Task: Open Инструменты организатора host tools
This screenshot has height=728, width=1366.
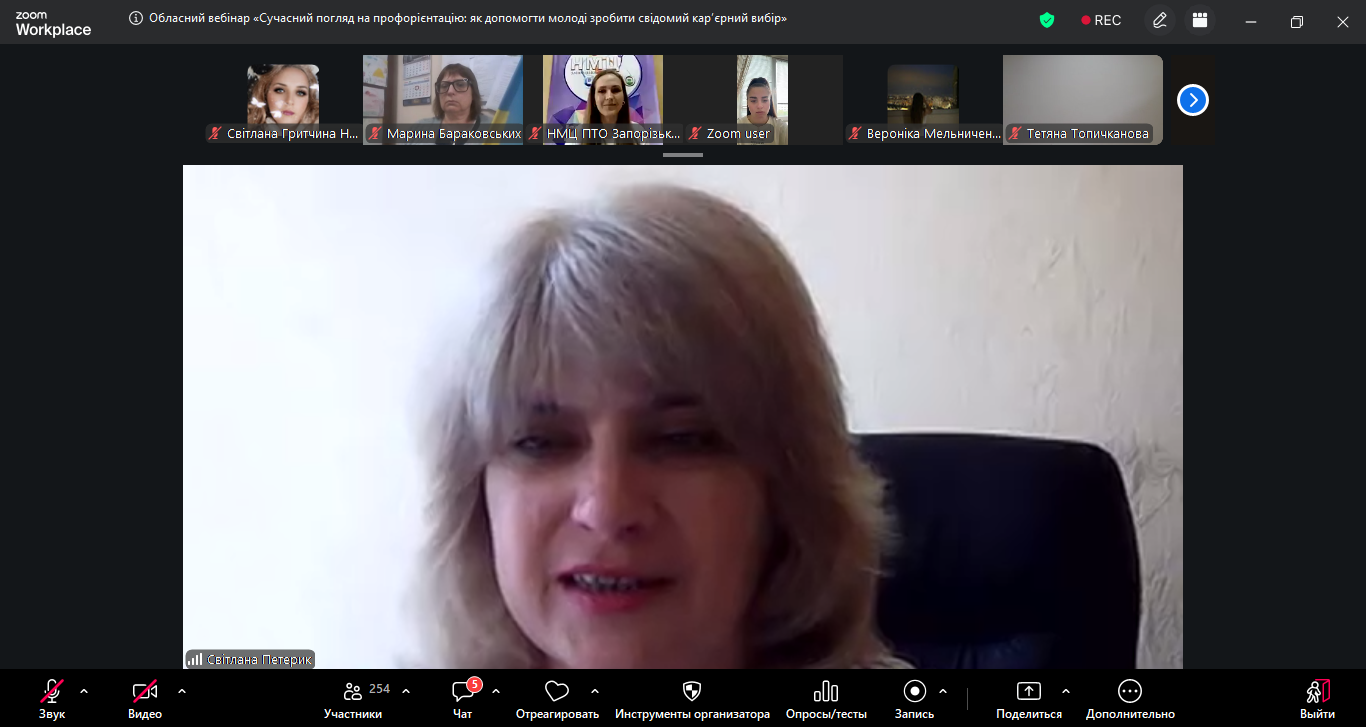Action: tap(692, 699)
